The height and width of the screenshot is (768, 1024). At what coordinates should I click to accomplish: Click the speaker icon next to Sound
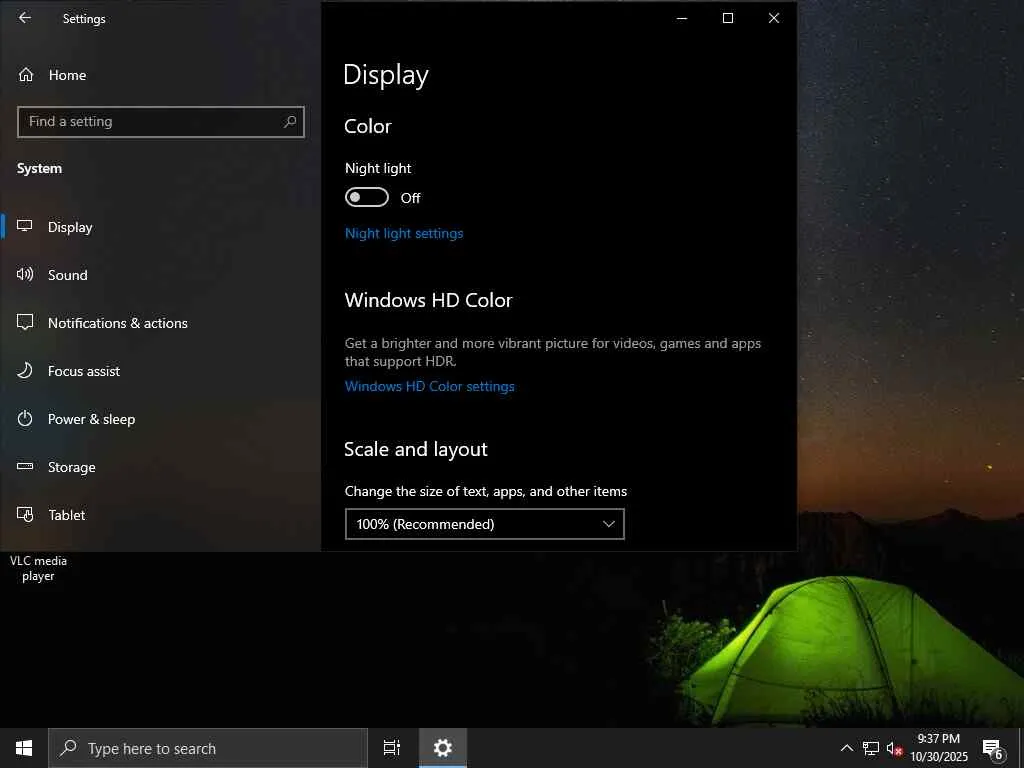pos(25,274)
